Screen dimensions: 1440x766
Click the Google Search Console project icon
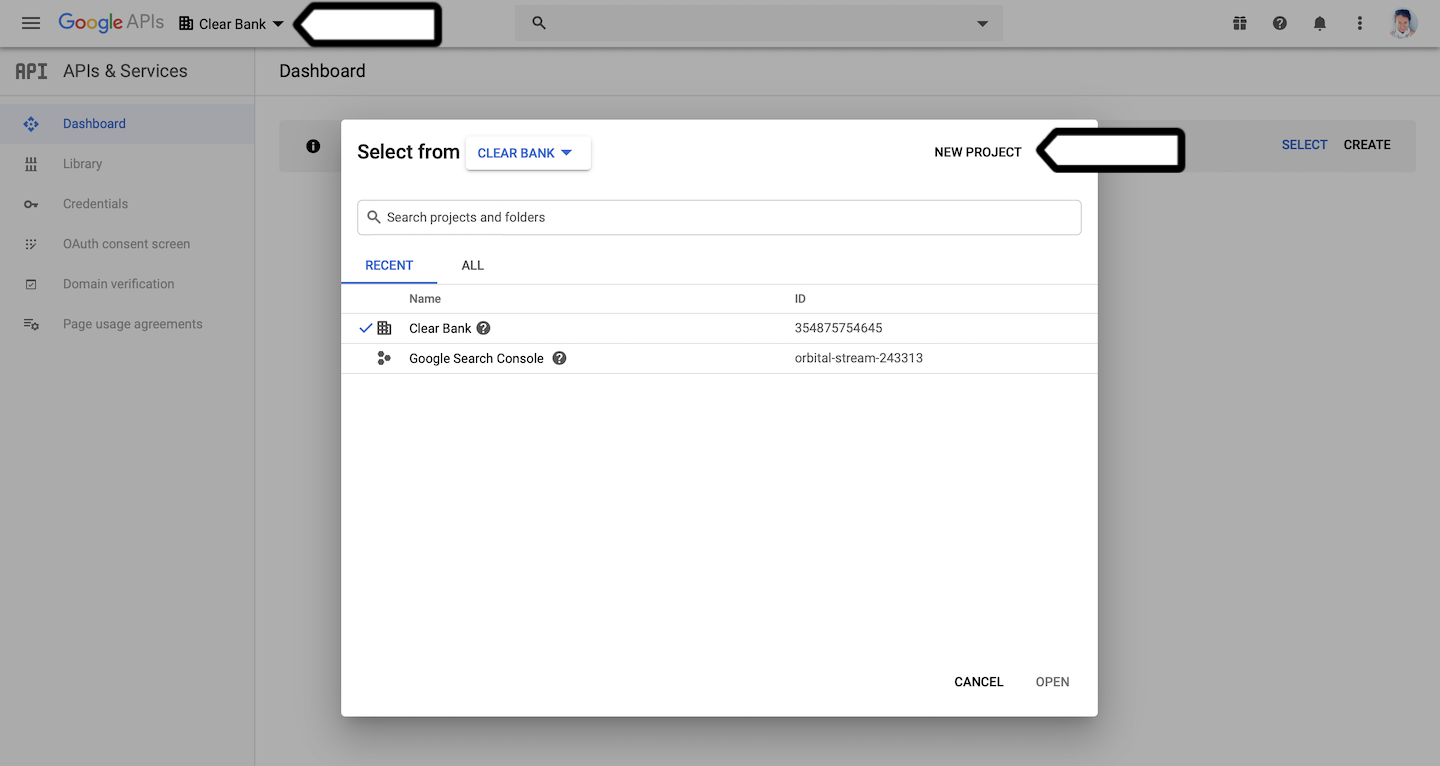(x=384, y=358)
